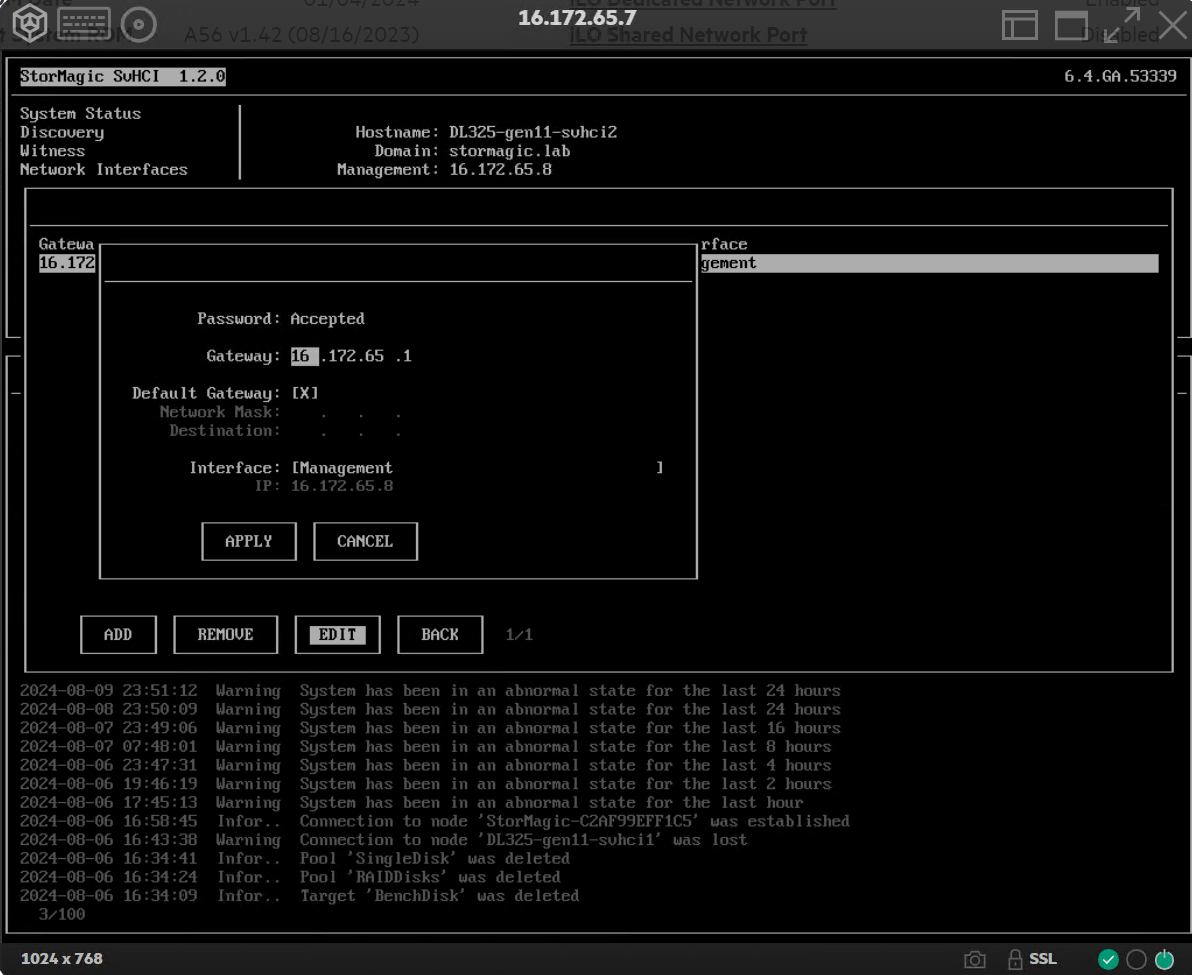The height and width of the screenshot is (975, 1192).
Task: Toggle full screen with the arrows icon
Action: coord(1122,25)
